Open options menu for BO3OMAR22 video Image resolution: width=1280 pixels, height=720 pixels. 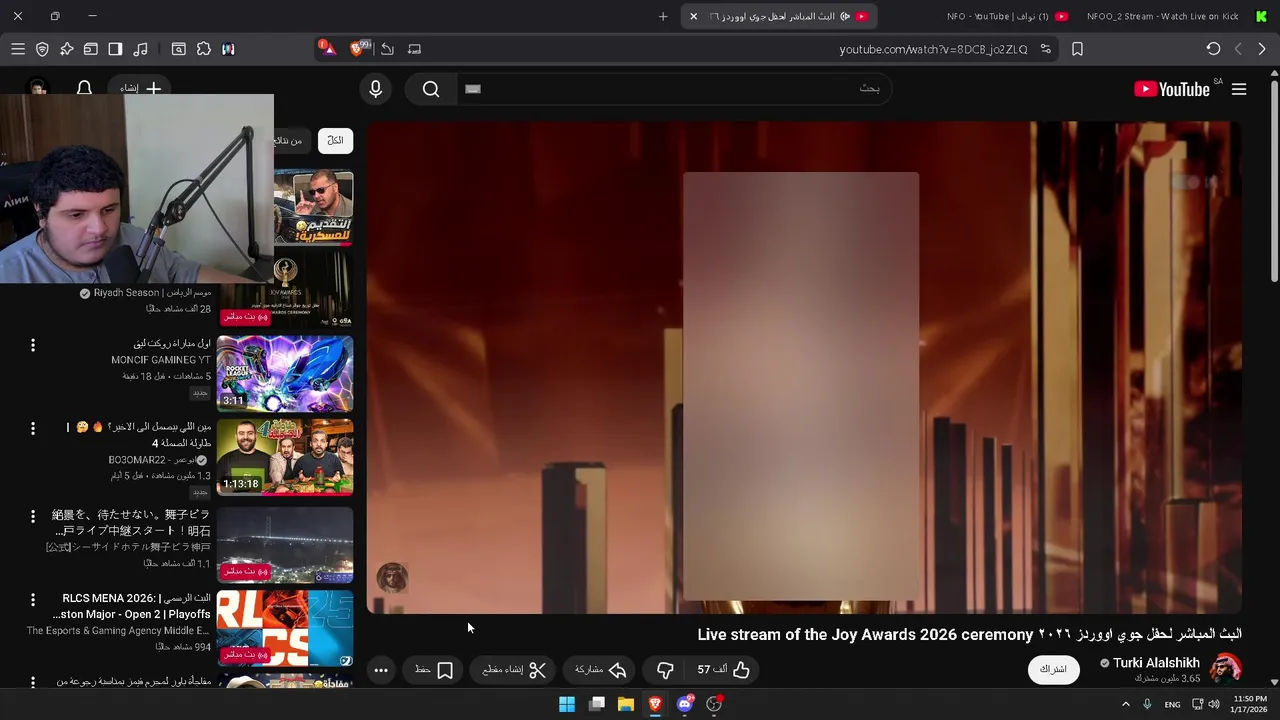pyautogui.click(x=33, y=428)
